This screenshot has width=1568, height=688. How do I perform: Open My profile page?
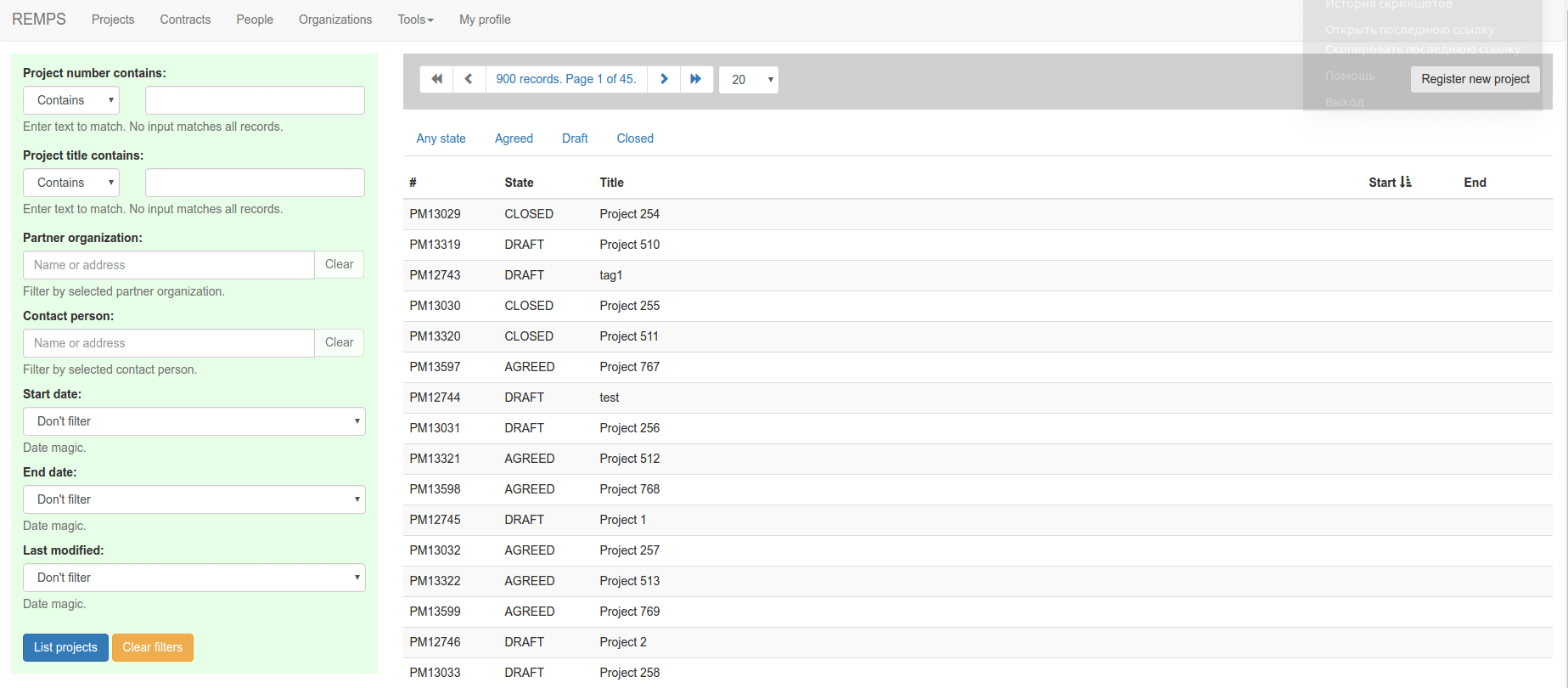(485, 20)
